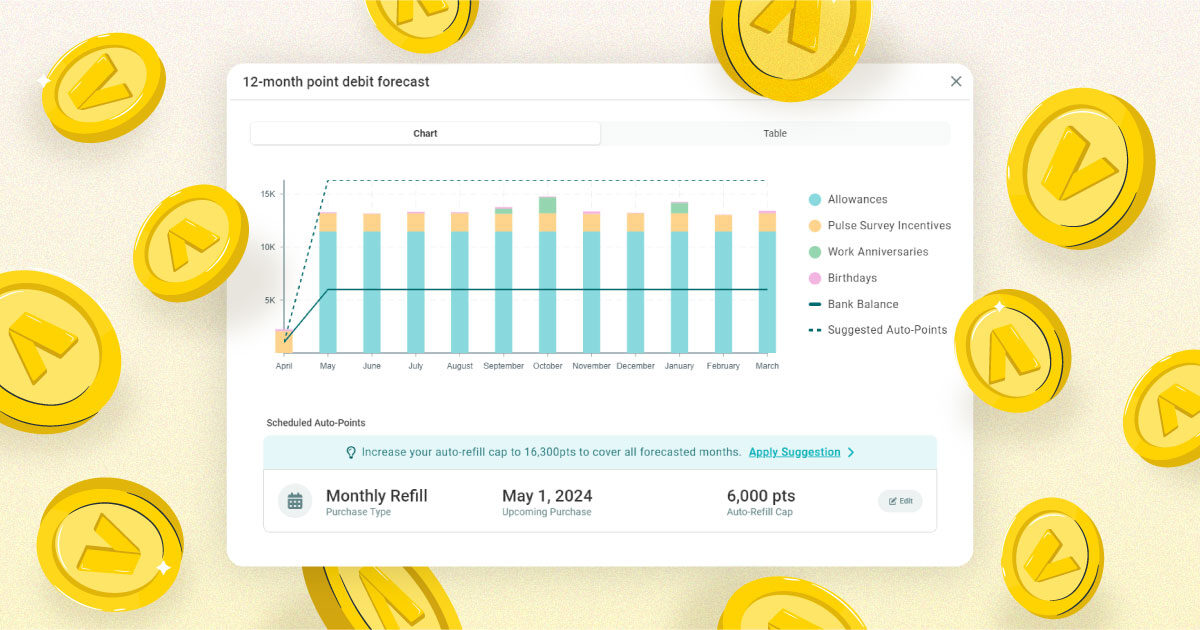This screenshot has height=630, width=1200.
Task: Click the 6,000 pts Auto-Refill Cap value
Action: pos(761,497)
